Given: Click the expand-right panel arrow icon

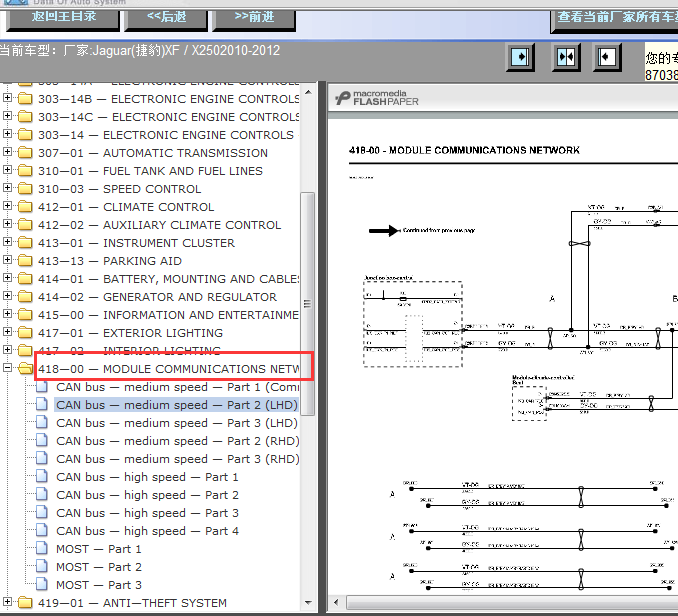Looking at the screenshot, I should point(520,57).
